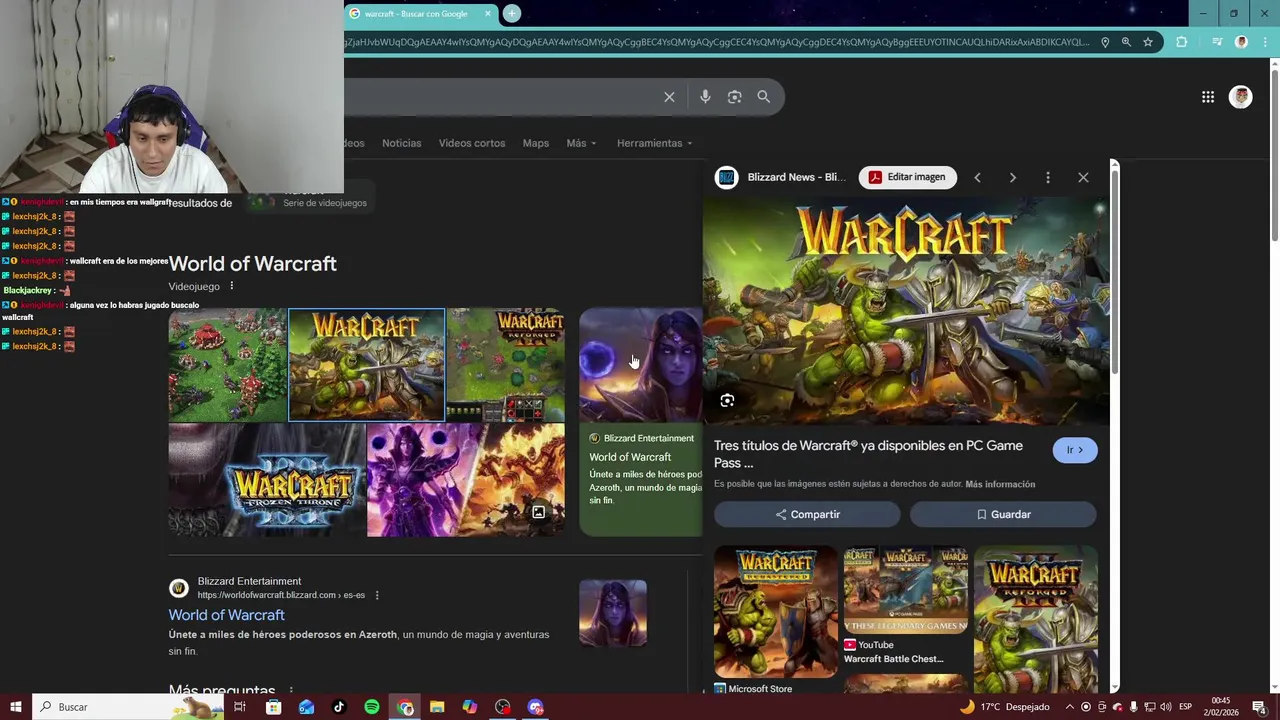1280x720 pixels.
Task: Open the Google account avatar on the page
Action: [1241, 97]
